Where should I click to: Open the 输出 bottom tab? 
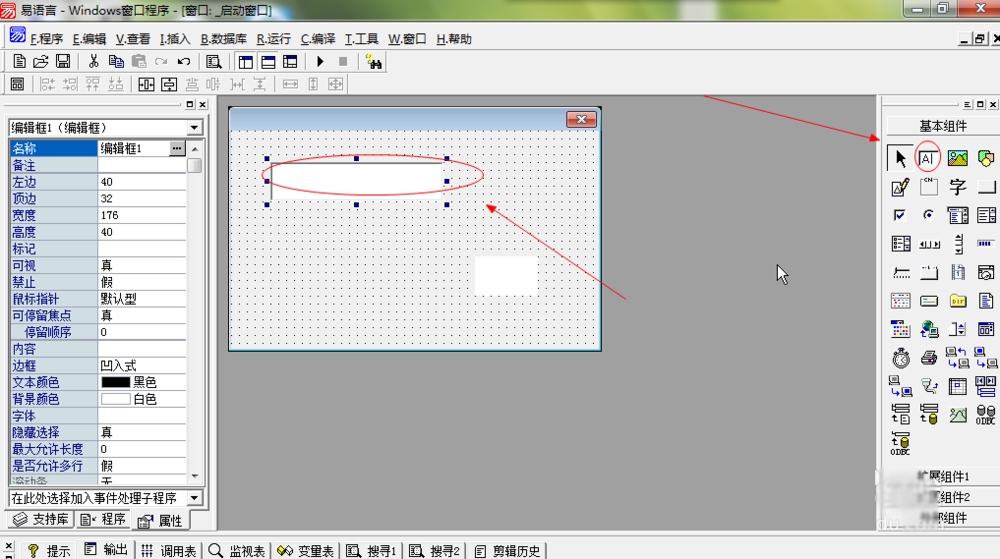click(x=107, y=550)
